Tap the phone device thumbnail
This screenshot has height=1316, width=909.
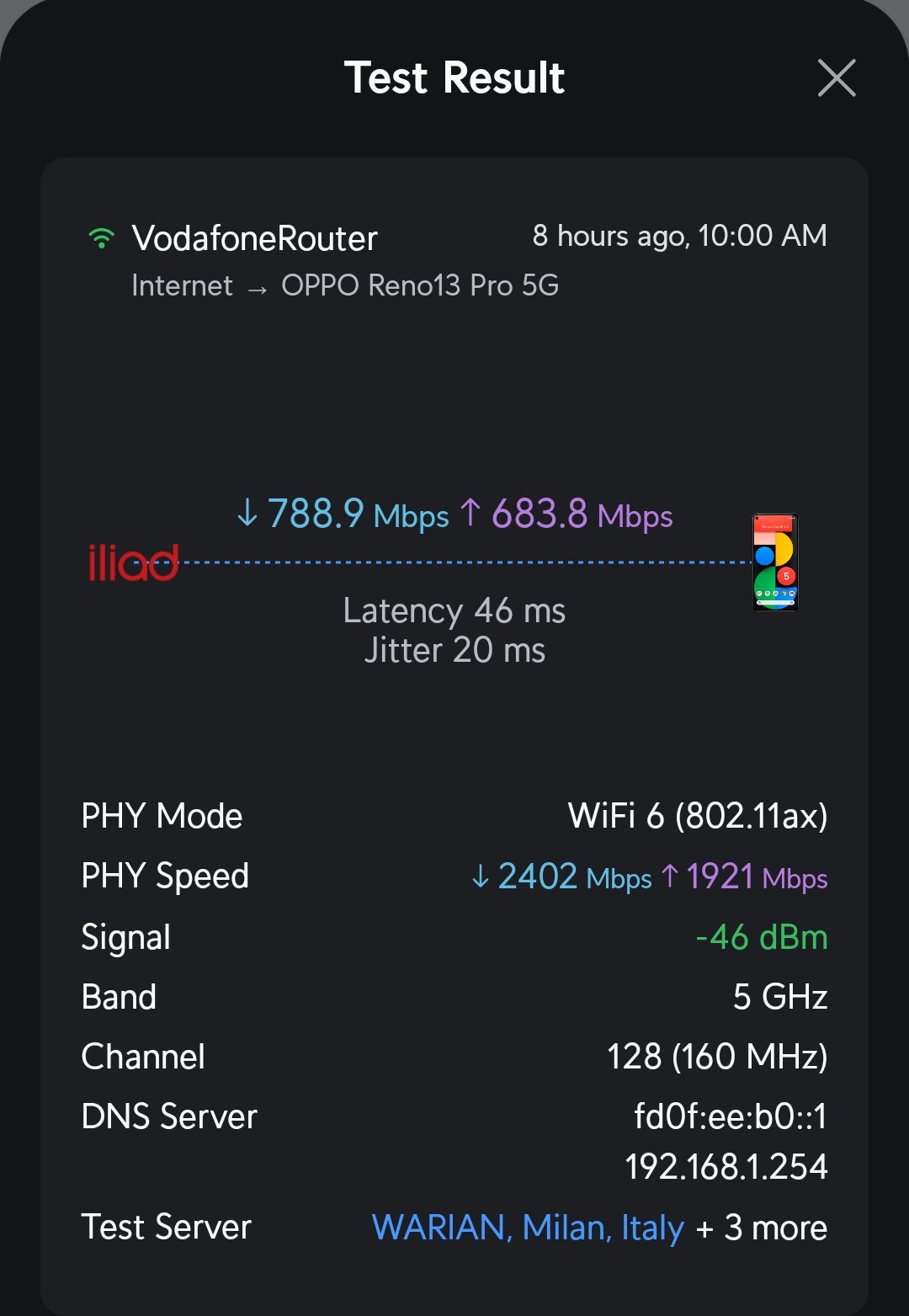click(x=774, y=562)
